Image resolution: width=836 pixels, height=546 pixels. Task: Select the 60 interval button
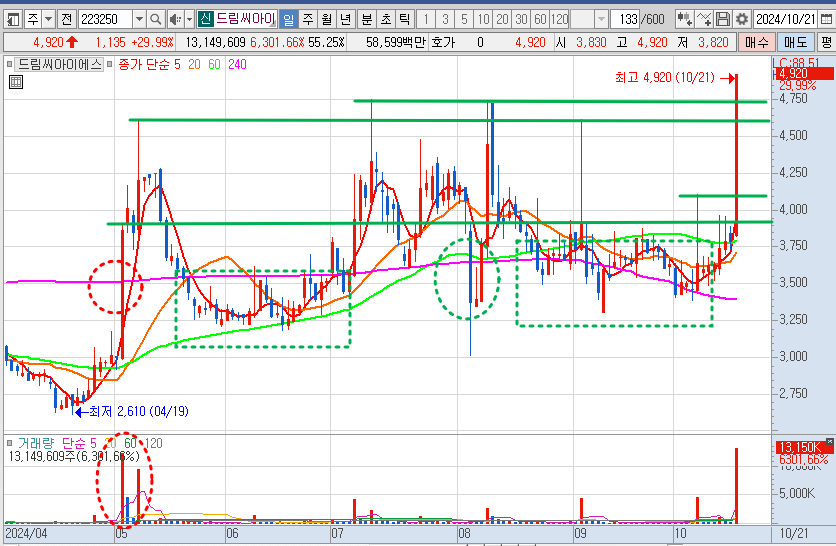pyautogui.click(x=540, y=20)
